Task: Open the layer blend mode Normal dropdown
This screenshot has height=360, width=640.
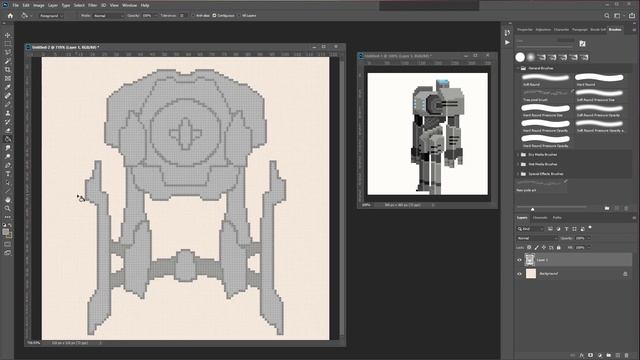Action: 537,238
